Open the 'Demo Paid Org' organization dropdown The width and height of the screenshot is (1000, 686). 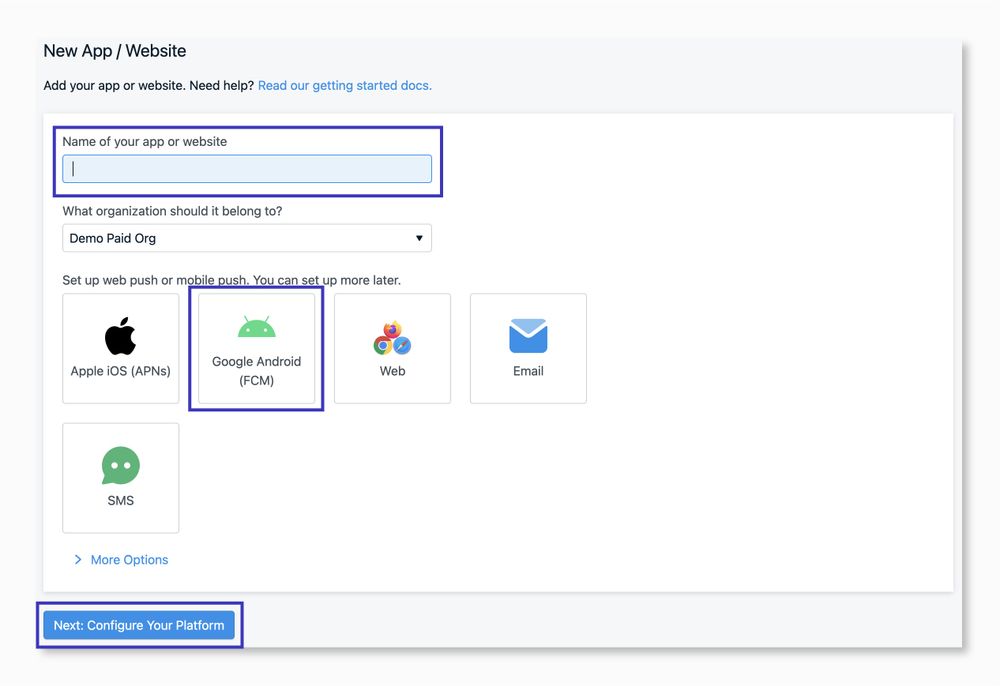point(238,238)
